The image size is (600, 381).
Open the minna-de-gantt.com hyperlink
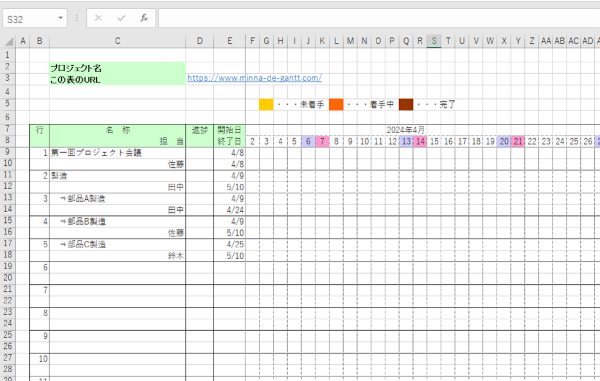coord(254,78)
